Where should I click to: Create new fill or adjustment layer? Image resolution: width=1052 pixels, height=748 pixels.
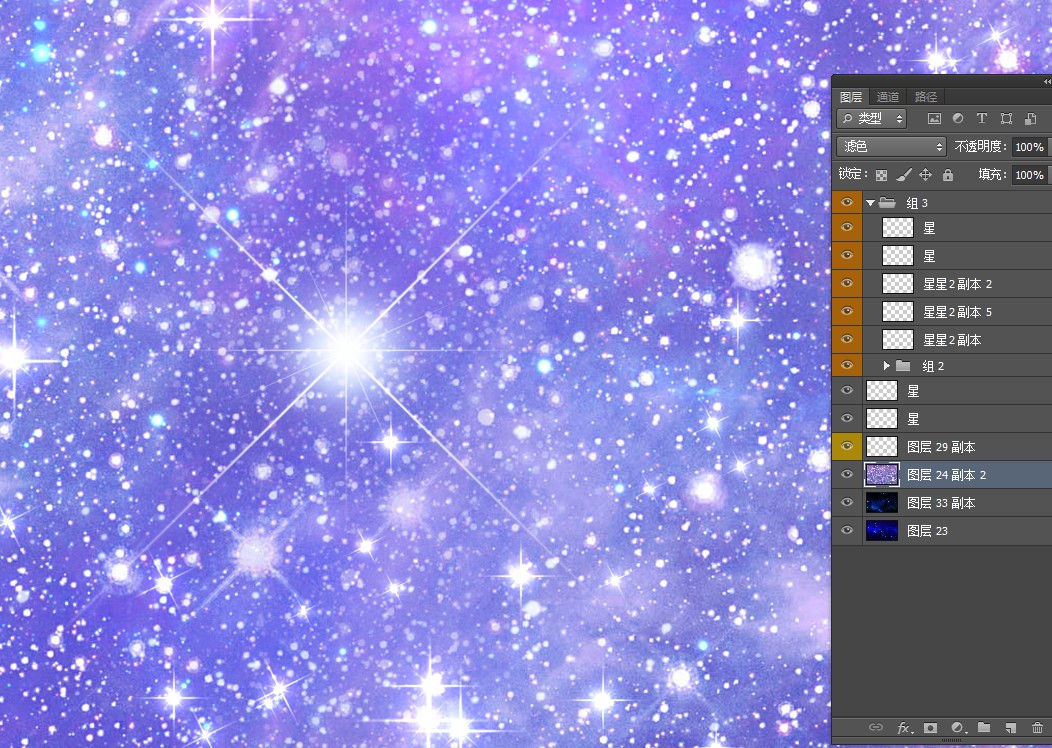(958, 727)
